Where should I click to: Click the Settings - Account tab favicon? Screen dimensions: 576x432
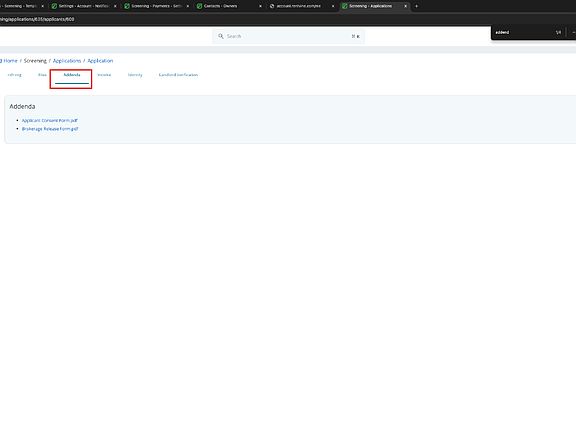(x=54, y=6)
